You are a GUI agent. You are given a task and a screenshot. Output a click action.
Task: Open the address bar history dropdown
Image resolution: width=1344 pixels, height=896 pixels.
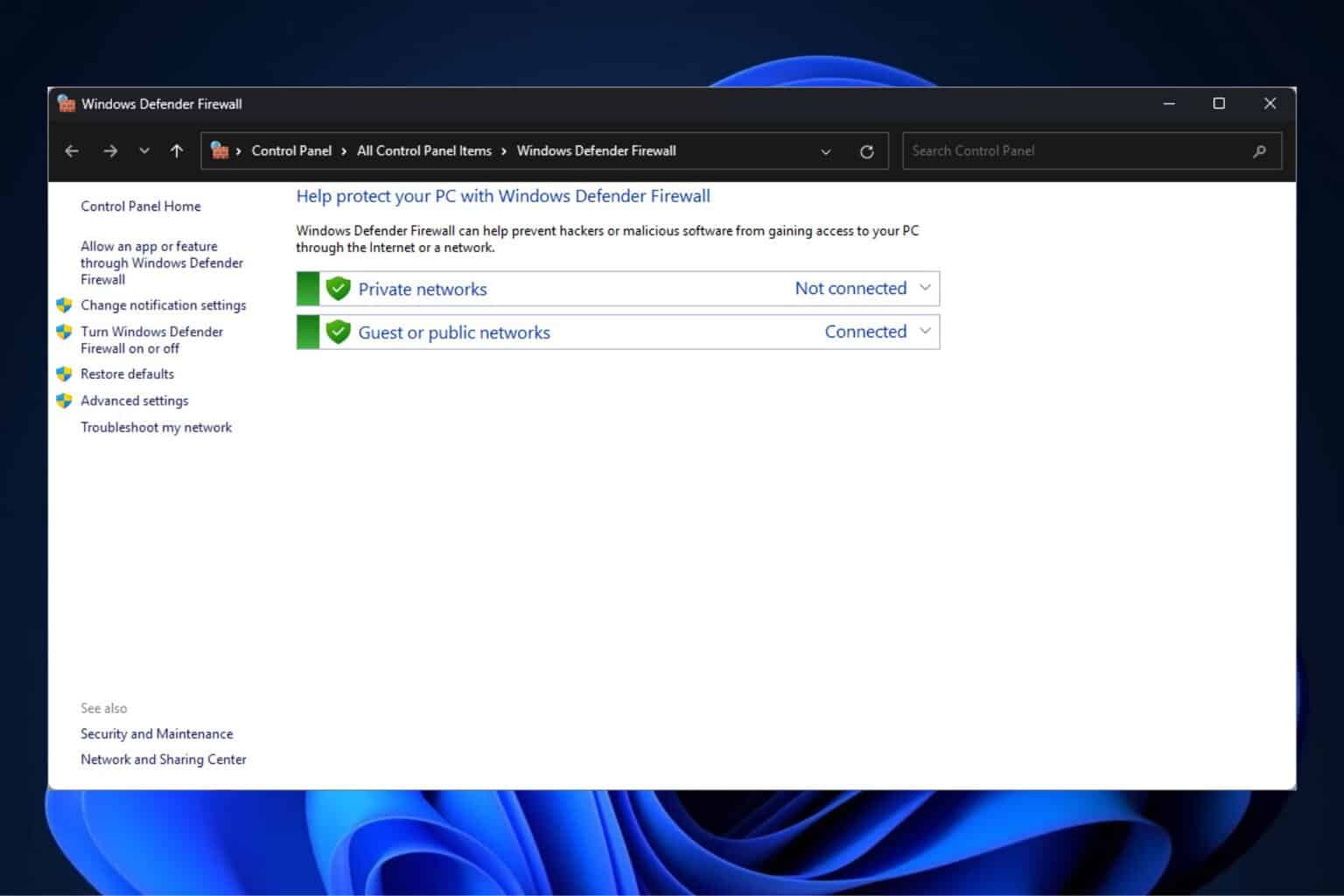pos(825,151)
